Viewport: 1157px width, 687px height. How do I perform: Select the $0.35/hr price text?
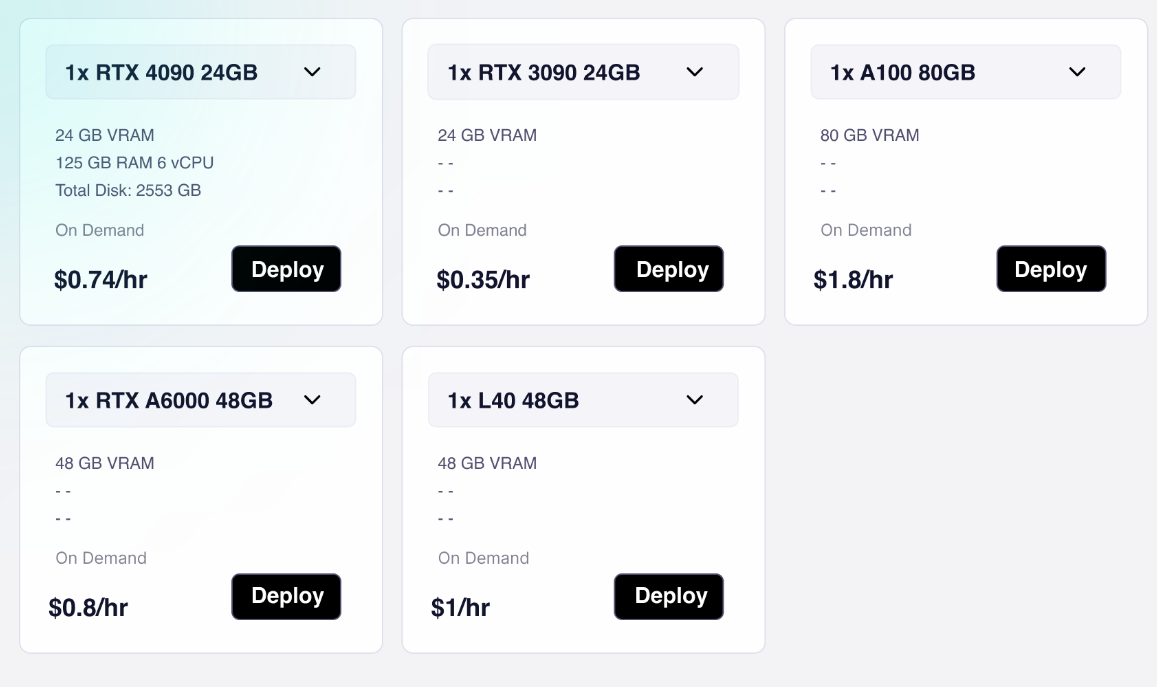tap(483, 280)
